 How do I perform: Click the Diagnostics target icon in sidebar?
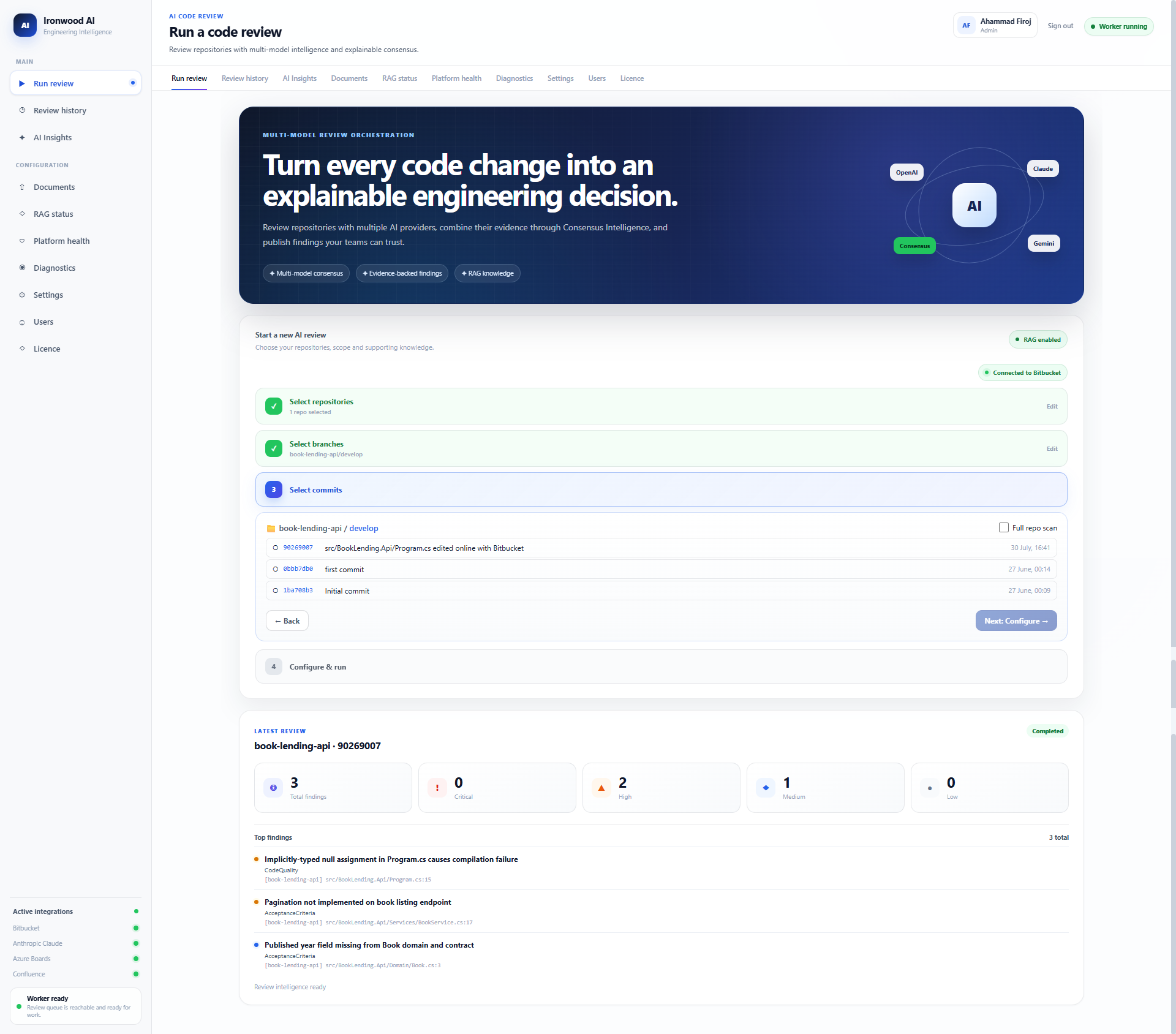22,268
